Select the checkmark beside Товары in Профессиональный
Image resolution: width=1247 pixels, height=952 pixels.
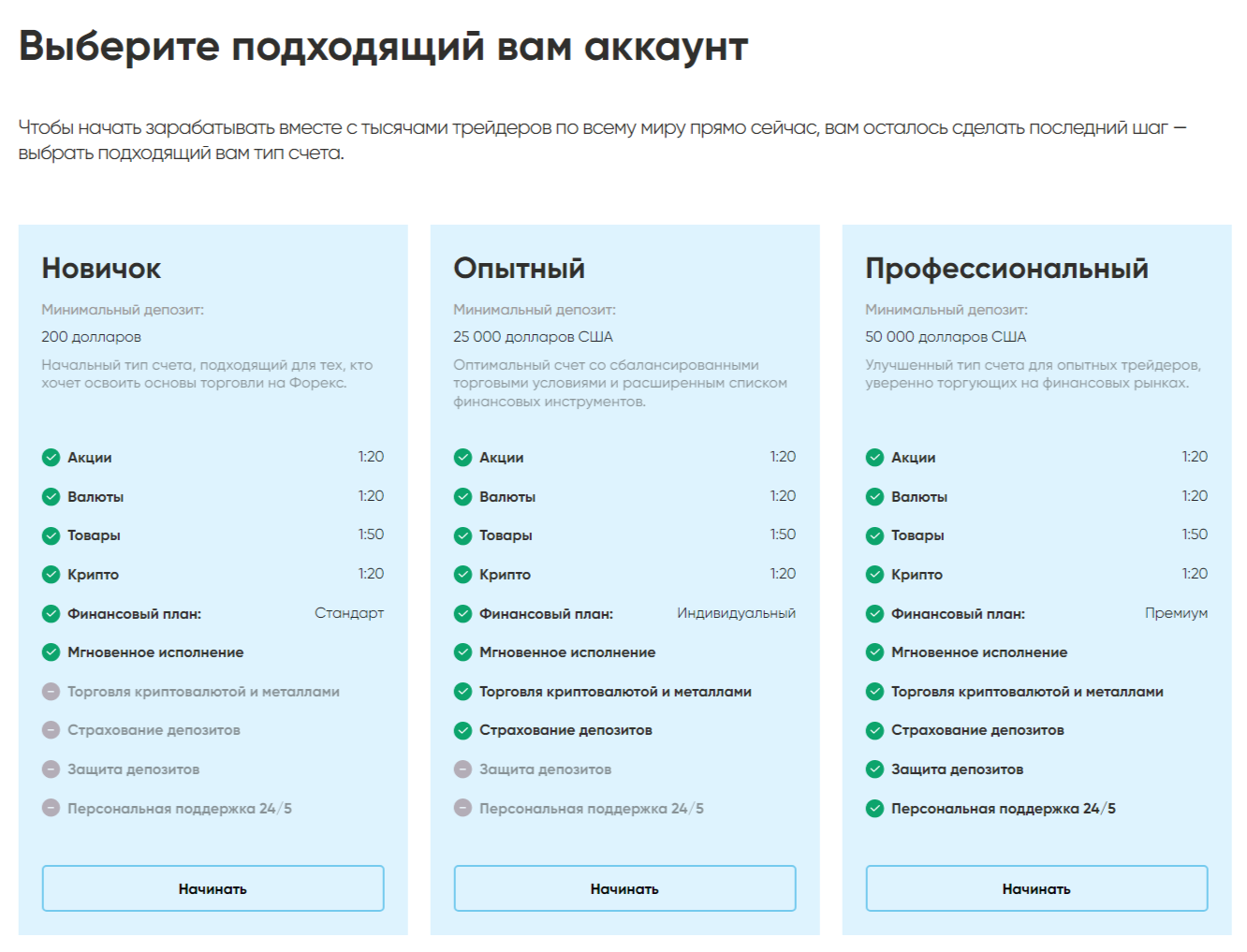(875, 535)
